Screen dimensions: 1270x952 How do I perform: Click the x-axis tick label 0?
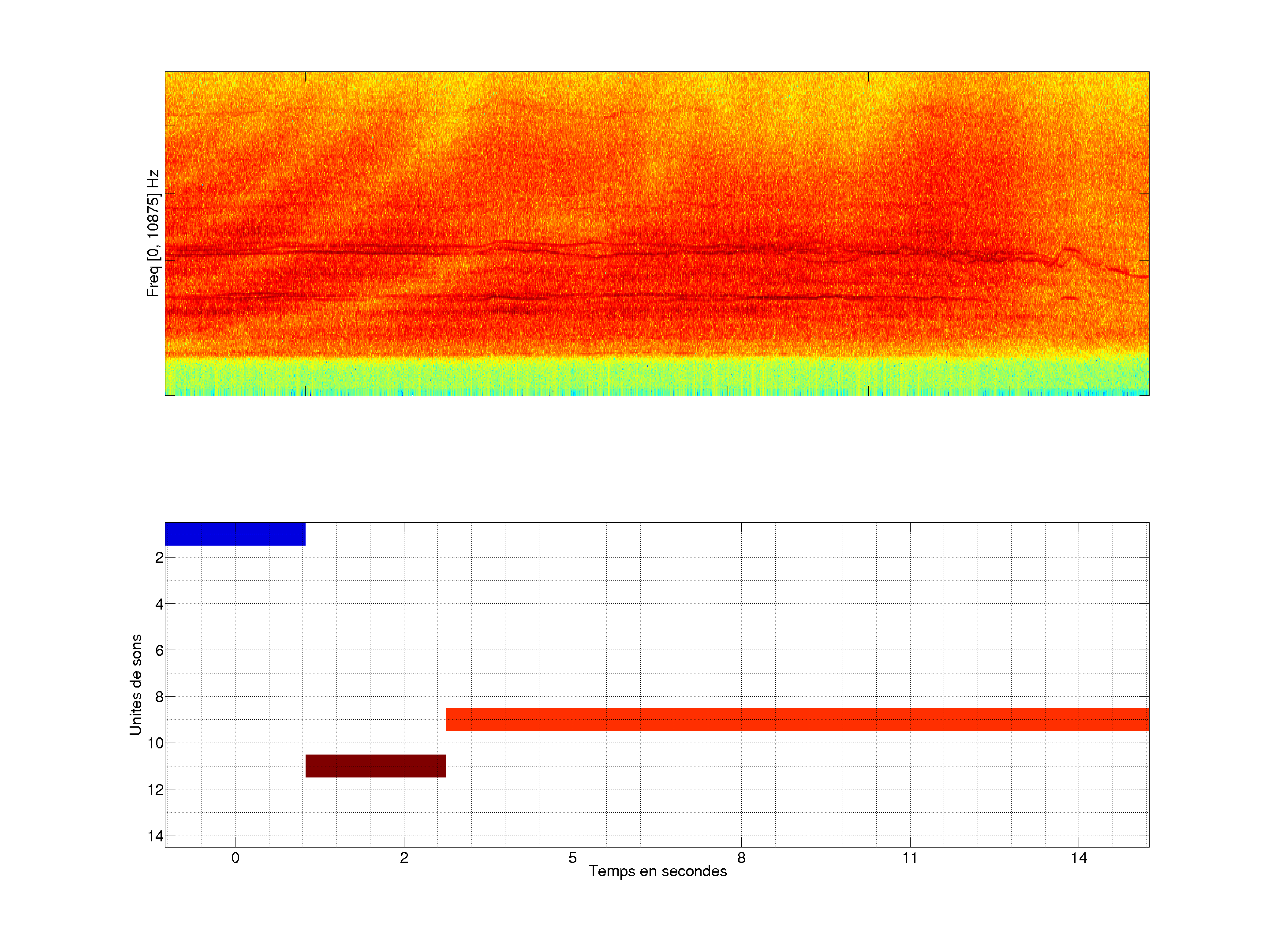[x=235, y=858]
